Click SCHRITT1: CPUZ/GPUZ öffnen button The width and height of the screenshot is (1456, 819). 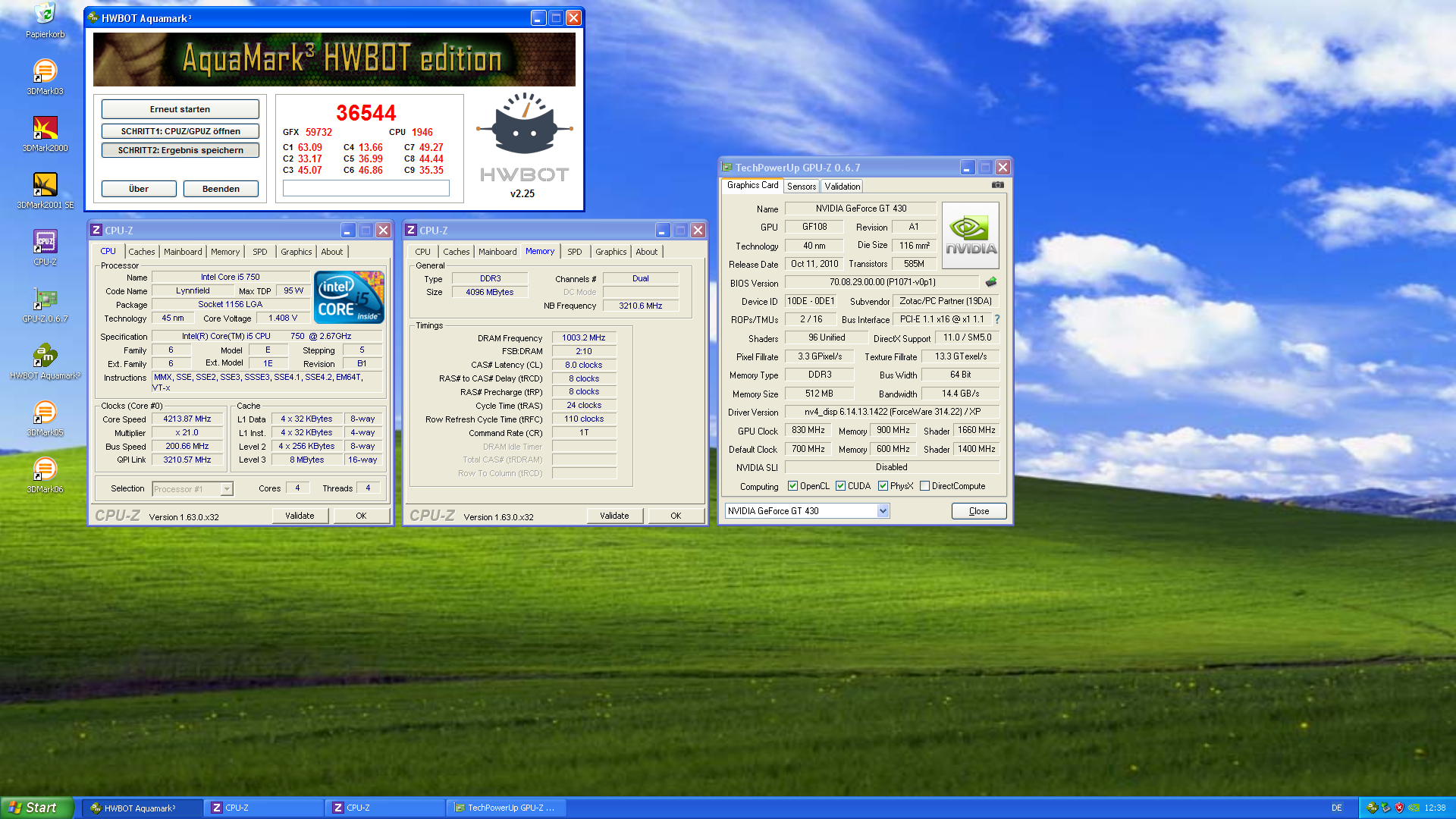tap(180, 131)
